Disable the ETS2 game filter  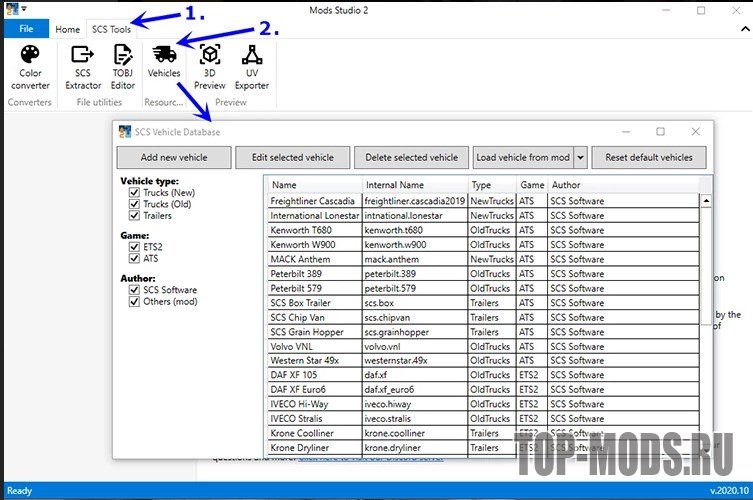(x=135, y=248)
